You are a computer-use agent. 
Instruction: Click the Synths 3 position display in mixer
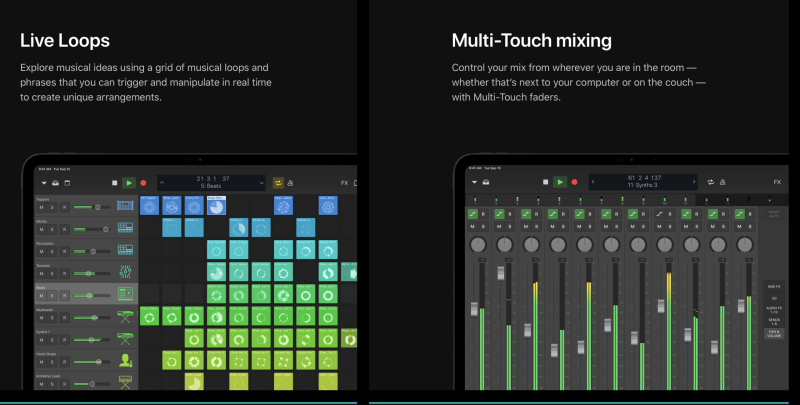click(x=643, y=182)
